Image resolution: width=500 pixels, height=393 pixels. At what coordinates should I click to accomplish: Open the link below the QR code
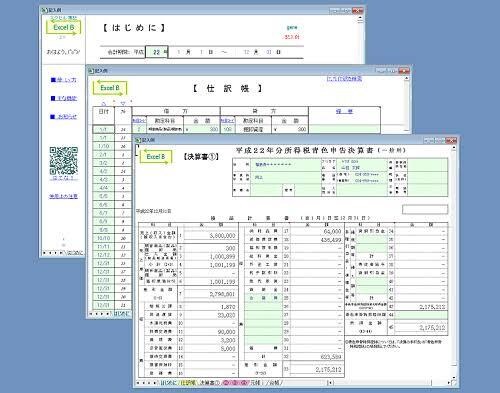pyautogui.click(x=64, y=178)
